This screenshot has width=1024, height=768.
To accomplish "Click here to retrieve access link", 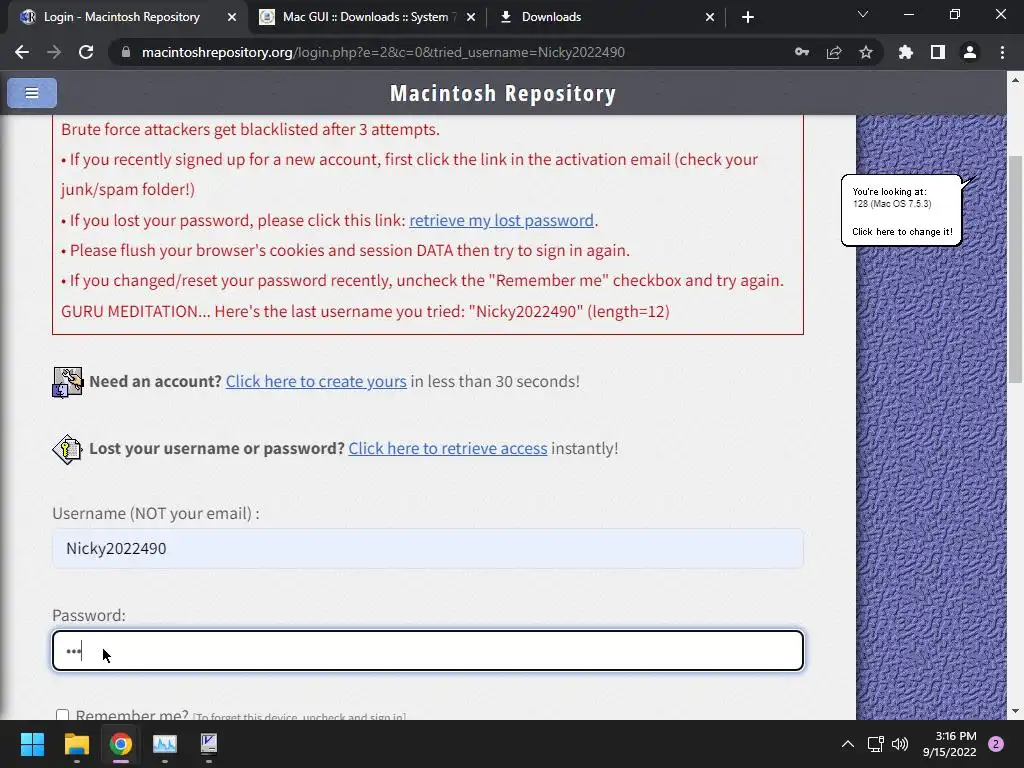I will point(448,449).
